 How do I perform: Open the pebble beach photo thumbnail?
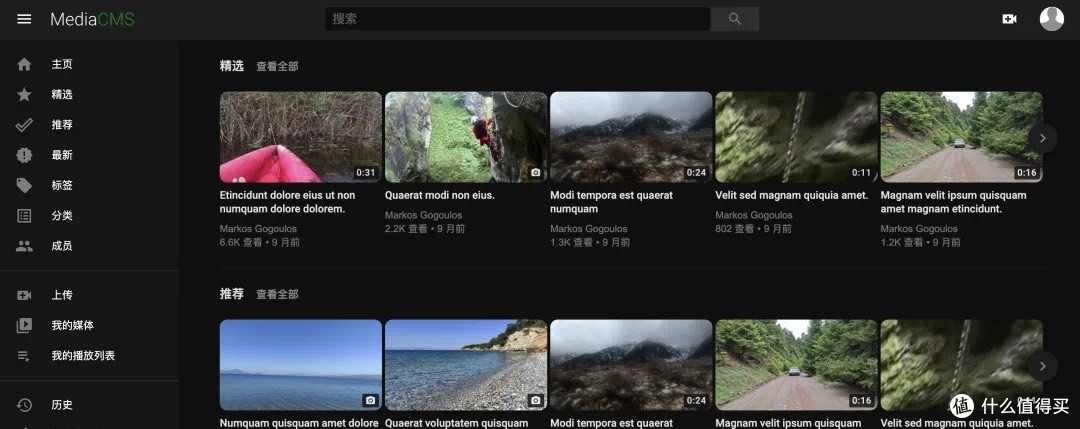(x=466, y=365)
